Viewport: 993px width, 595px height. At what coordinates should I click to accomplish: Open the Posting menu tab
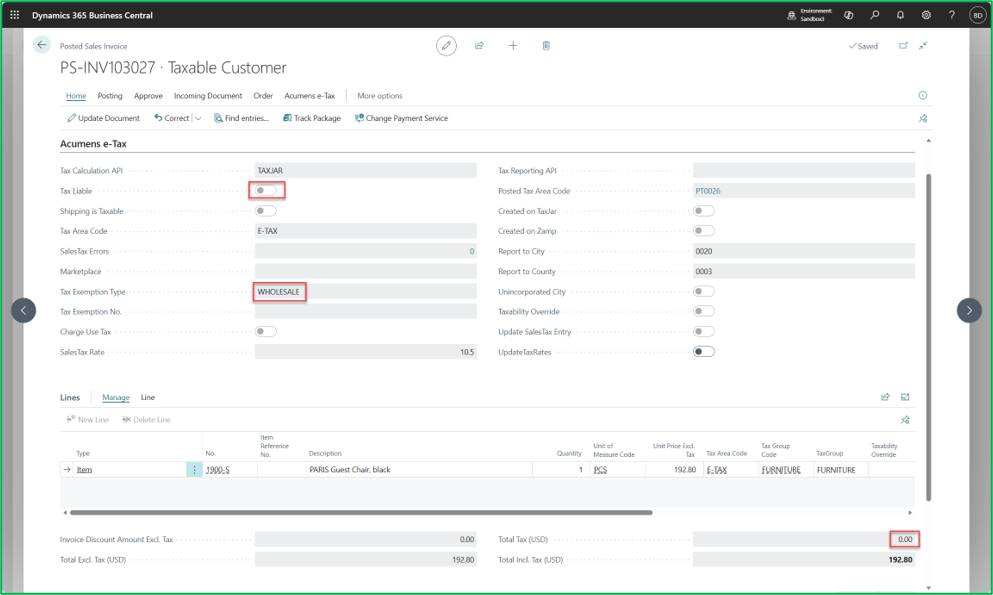(110, 96)
